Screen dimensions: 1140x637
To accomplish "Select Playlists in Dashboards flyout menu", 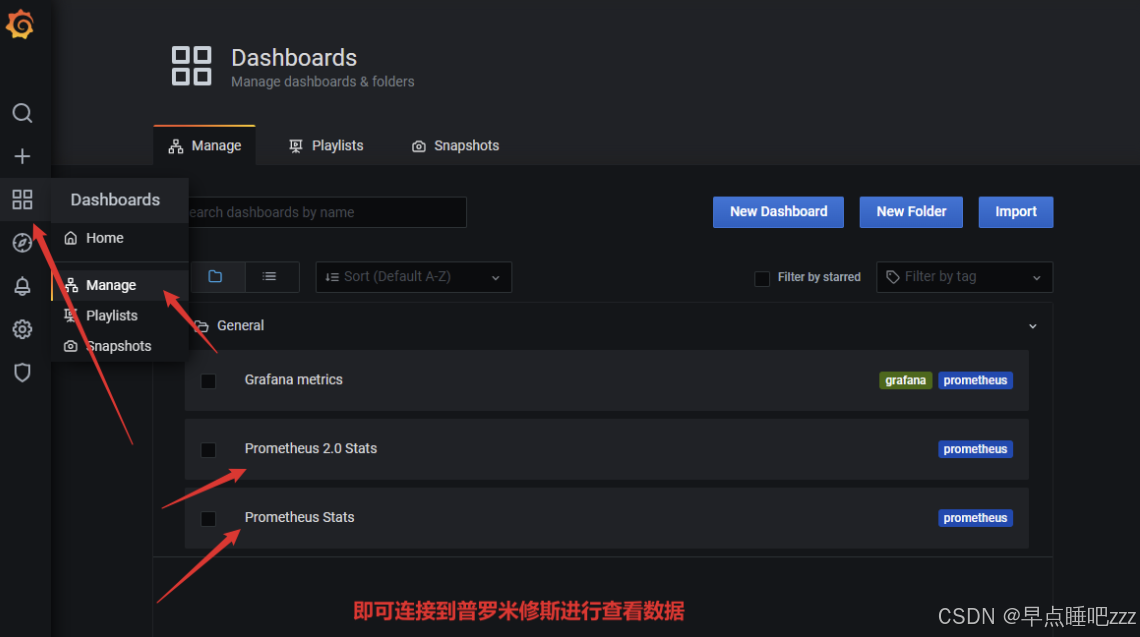I will [120, 316].
